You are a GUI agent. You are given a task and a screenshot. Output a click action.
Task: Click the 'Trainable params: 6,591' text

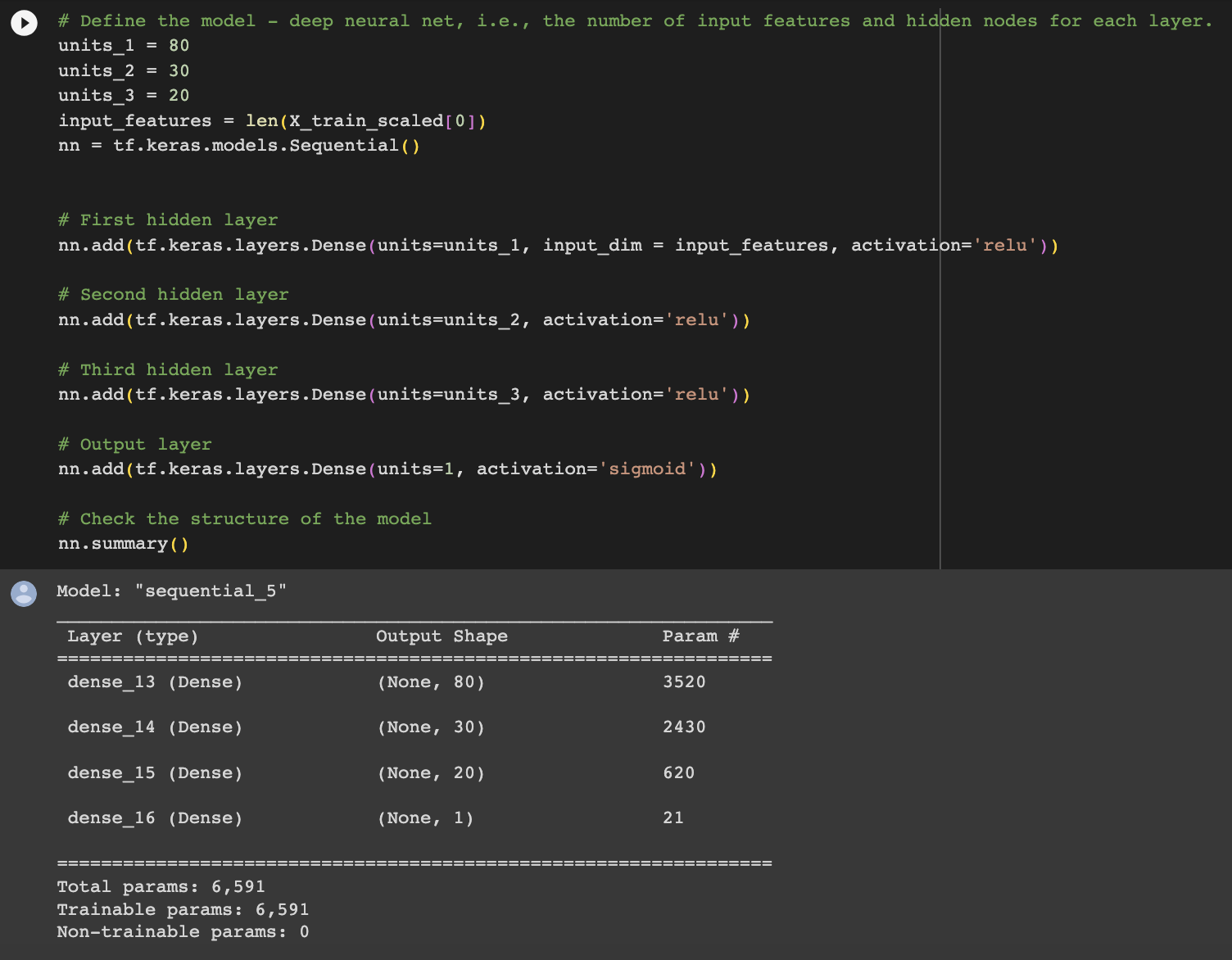[183, 909]
